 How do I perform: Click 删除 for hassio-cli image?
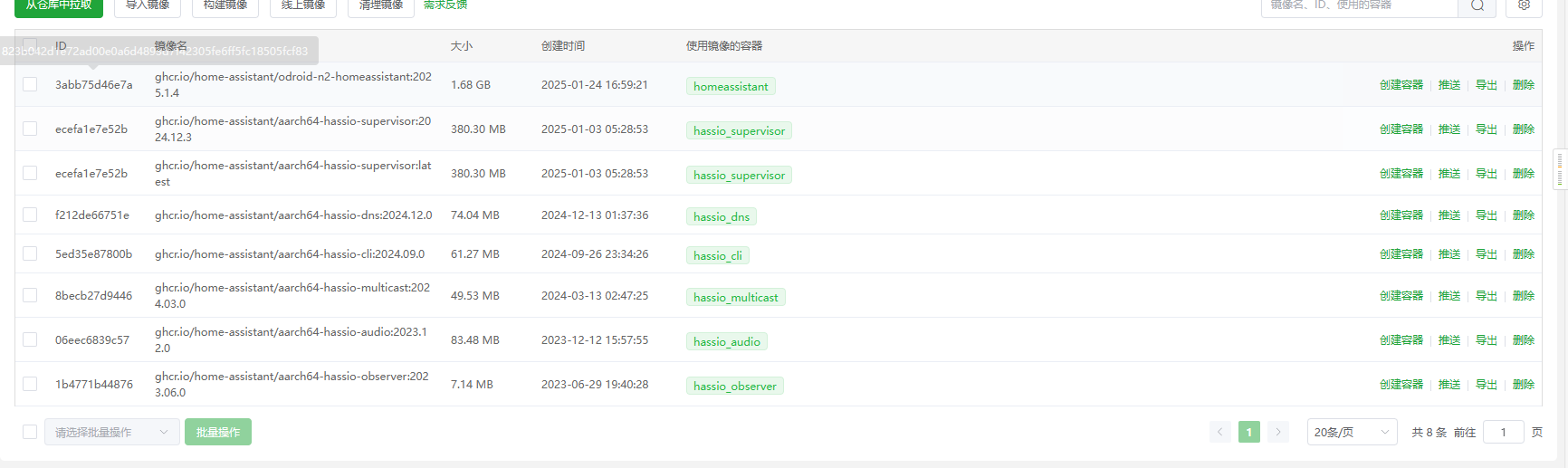click(1524, 253)
